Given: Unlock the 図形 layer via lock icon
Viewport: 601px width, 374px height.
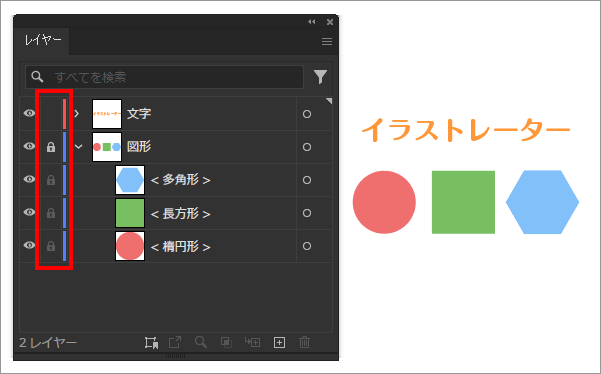Looking at the screenshot, I should coord(51,147).
